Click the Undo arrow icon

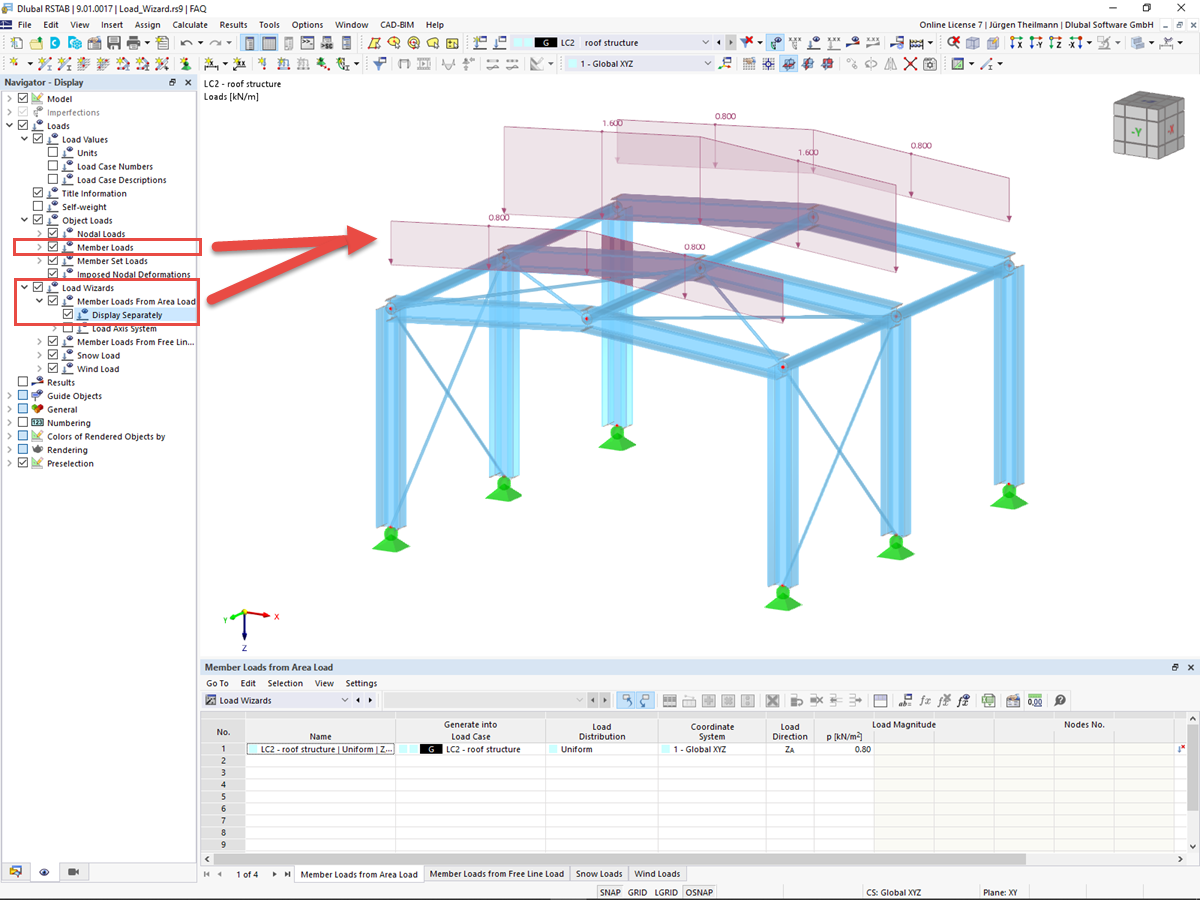[x=186, y=43]
